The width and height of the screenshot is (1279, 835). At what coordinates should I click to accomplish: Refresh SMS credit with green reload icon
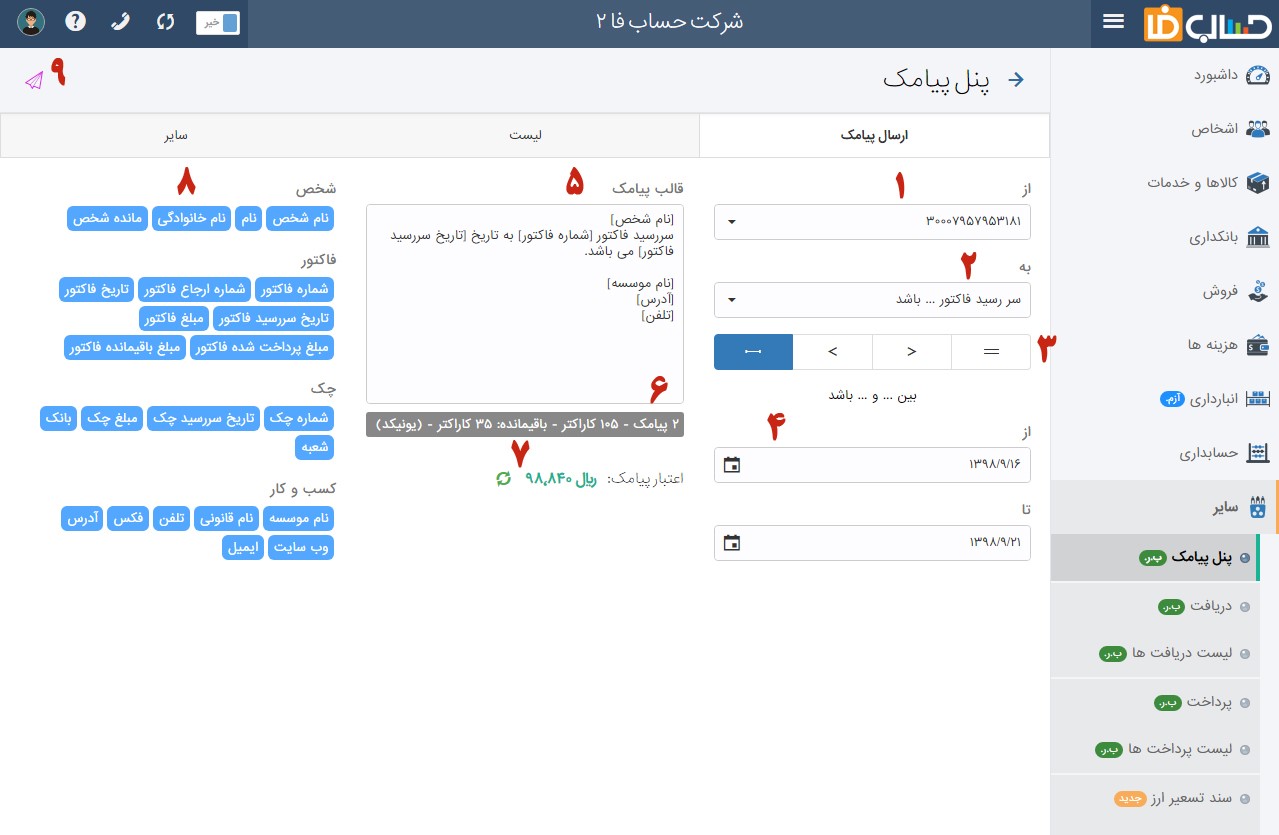pyautogui.click(x=504, y=479)
